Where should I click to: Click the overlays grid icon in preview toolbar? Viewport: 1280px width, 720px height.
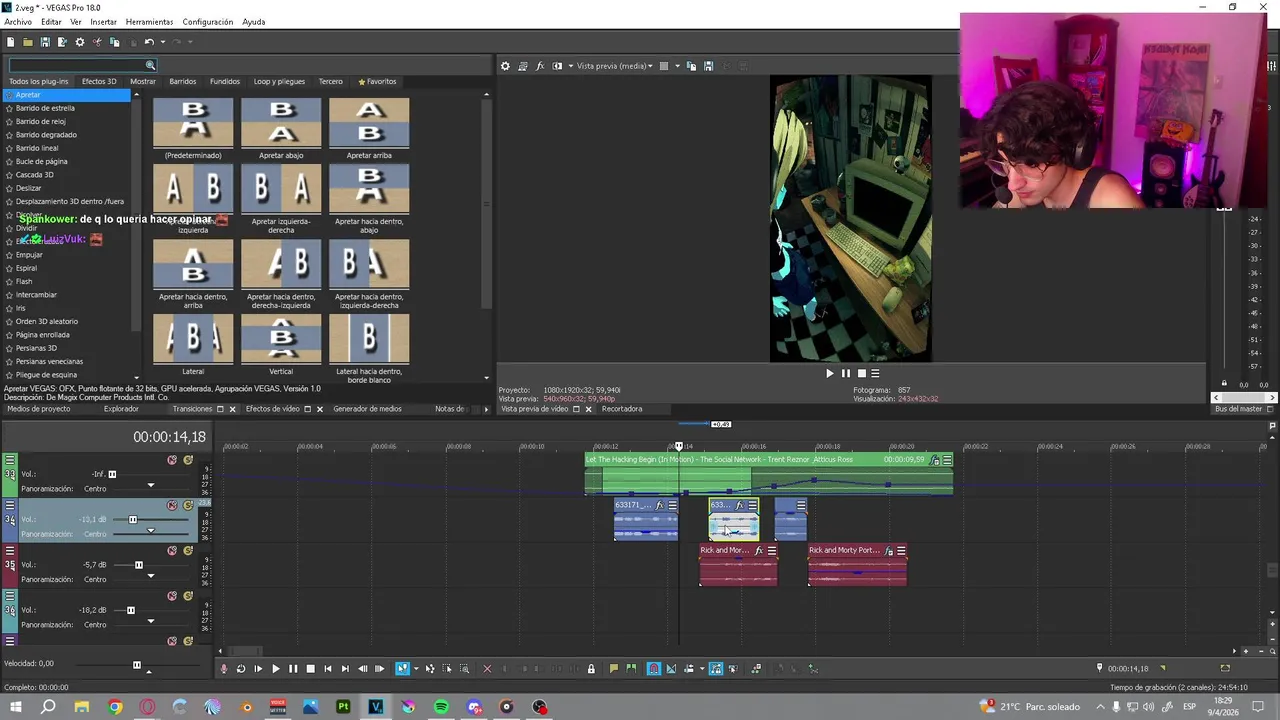663,66
